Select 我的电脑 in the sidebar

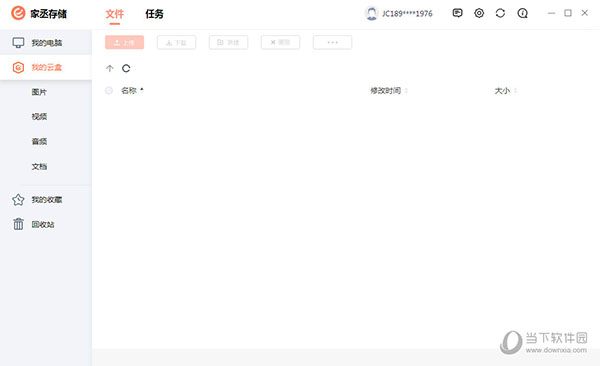pos(46,42)
